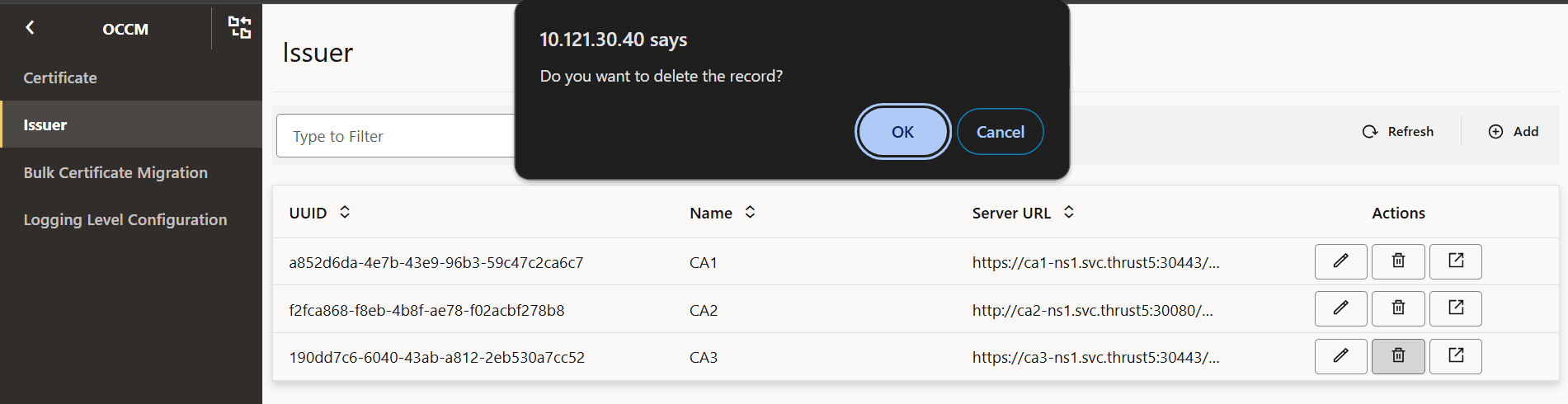Viewport: 1568px width, 404px height.
Task: Sort table by Name column
Action: tap(750, 213)
